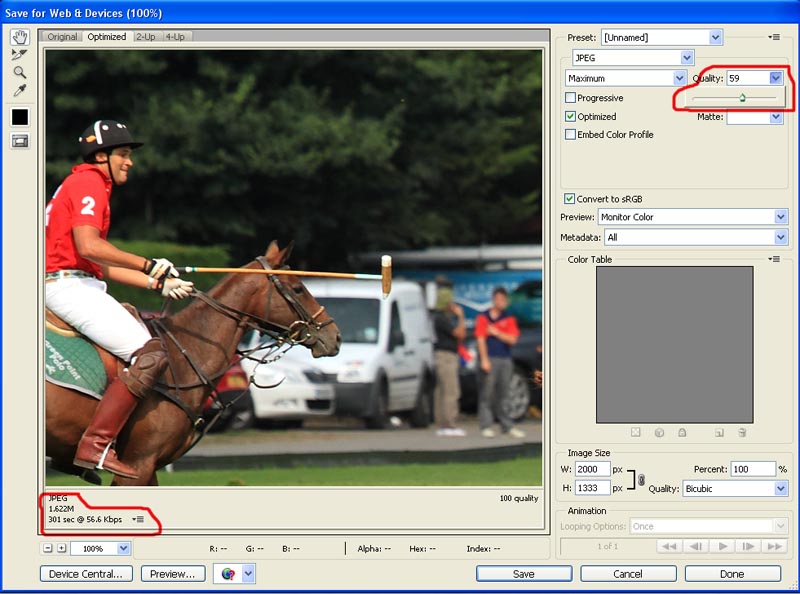Select the Hand tool

[x=20, y=37]
